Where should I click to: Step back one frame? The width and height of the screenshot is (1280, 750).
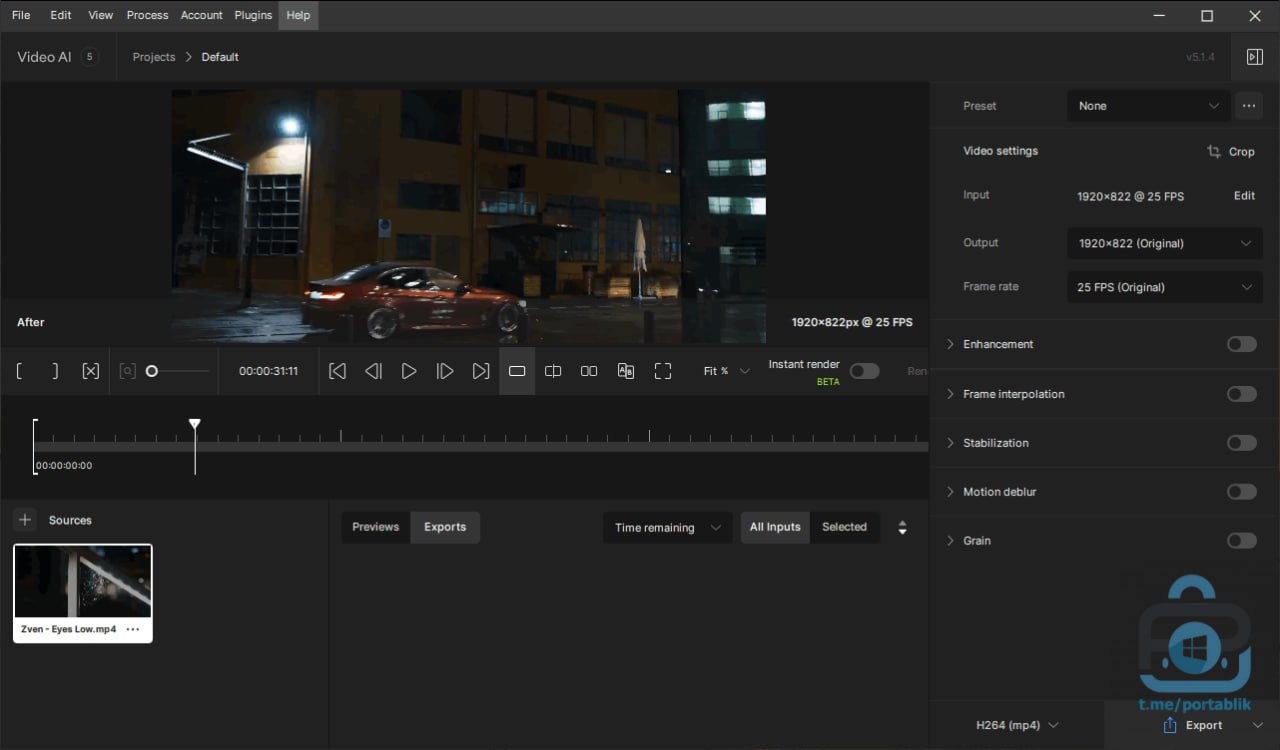(373, 371)
